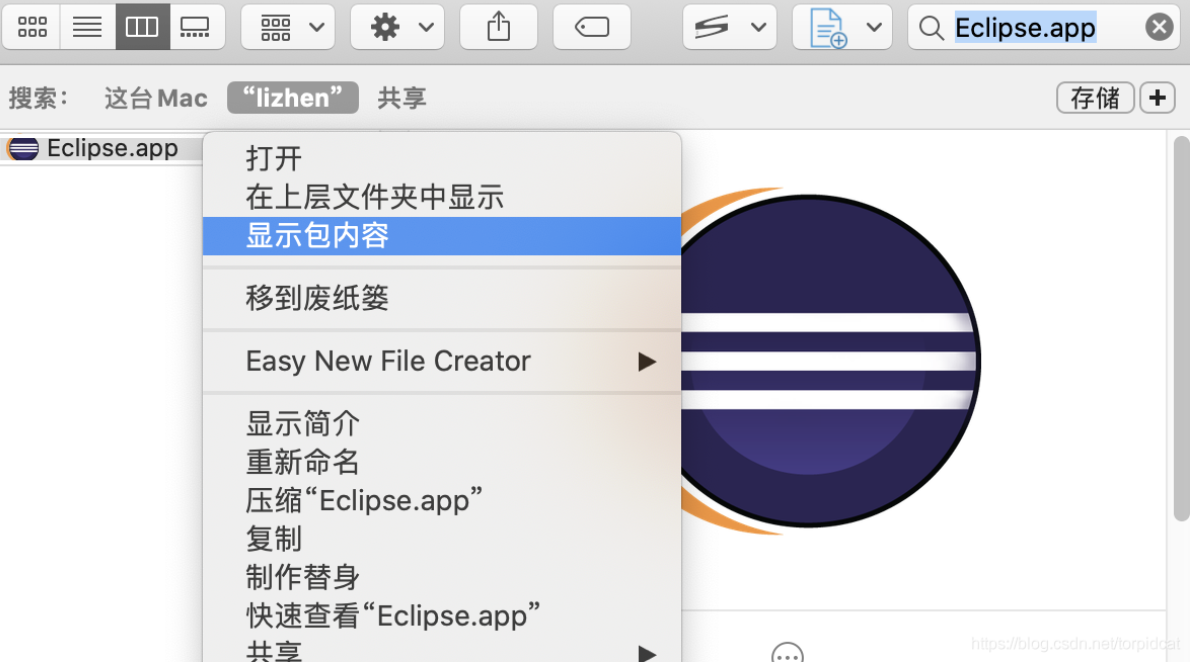Choose 重新命名 from context menu
1200x662 pixels.
442,462
